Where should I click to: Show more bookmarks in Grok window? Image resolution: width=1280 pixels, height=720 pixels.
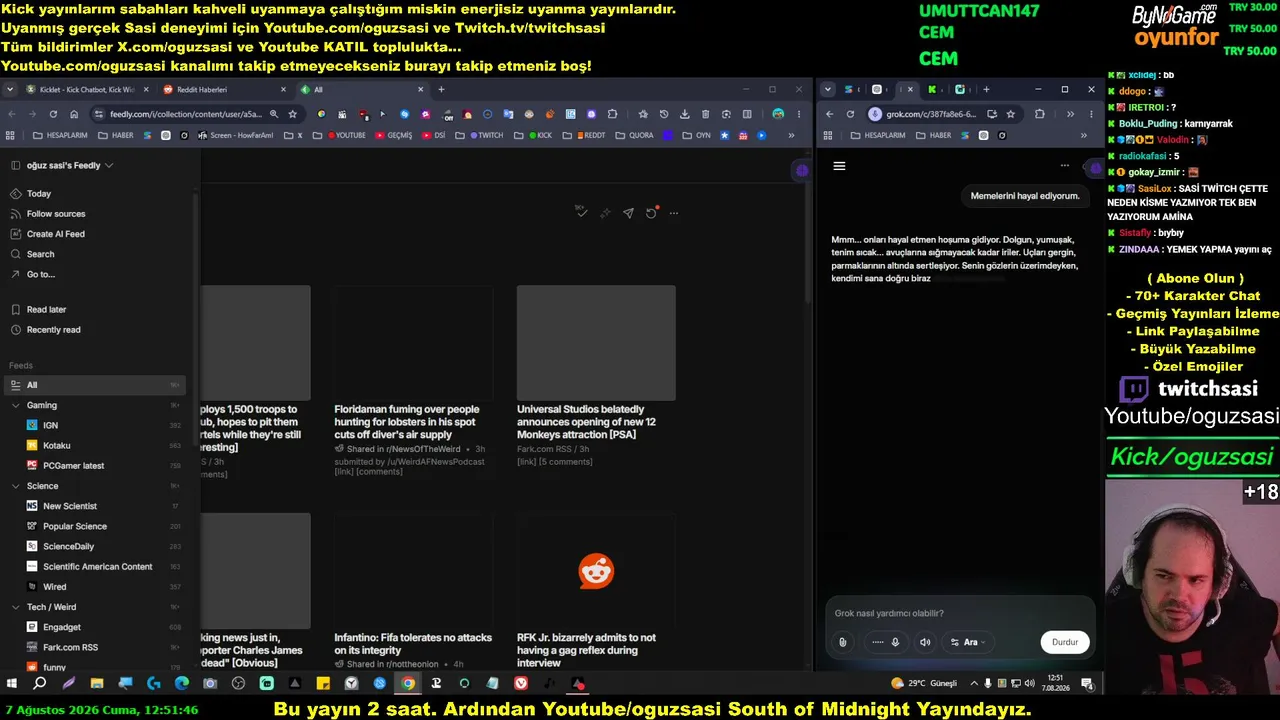1083,135
